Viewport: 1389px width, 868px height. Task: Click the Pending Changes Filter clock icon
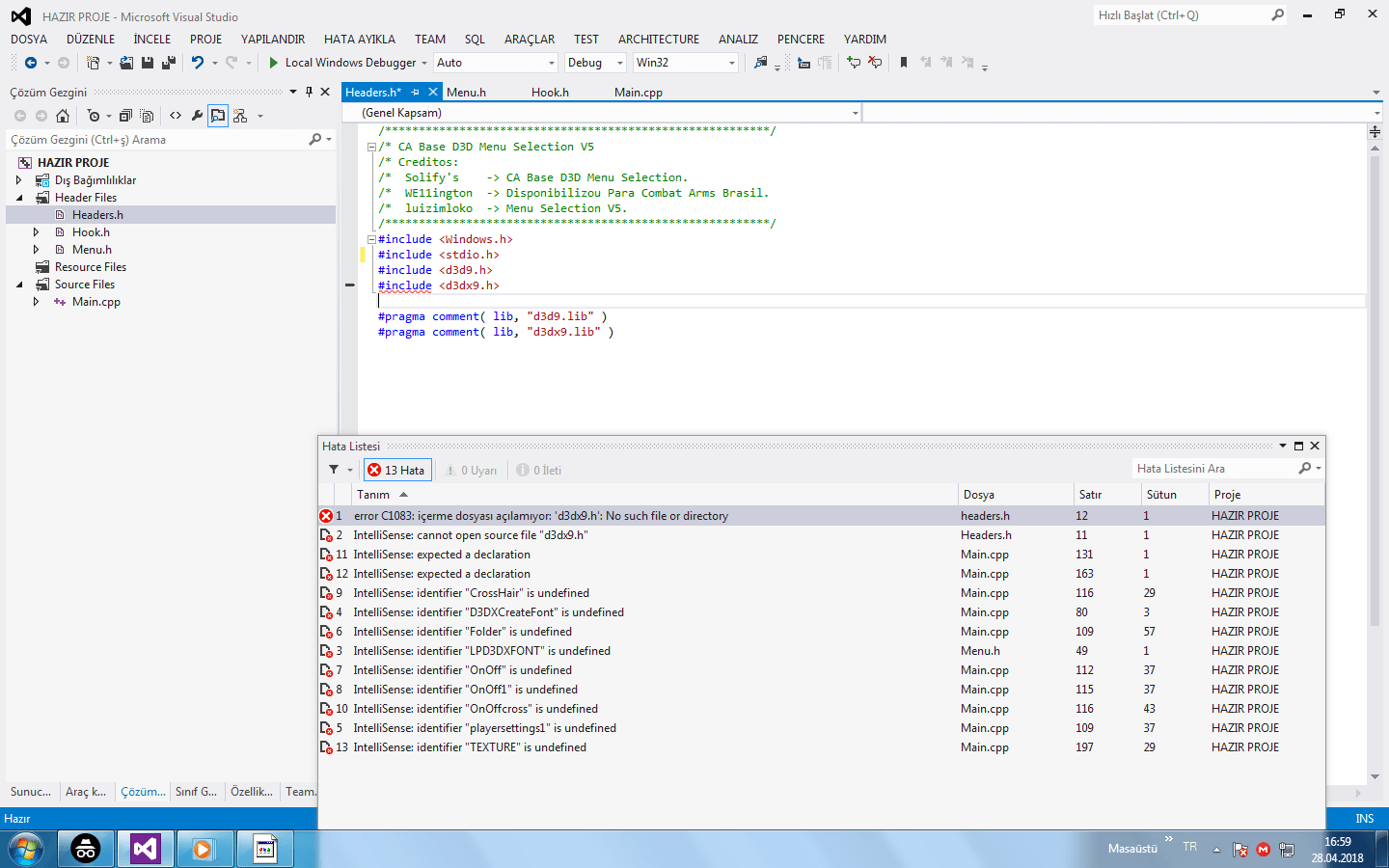click(94, 116)
